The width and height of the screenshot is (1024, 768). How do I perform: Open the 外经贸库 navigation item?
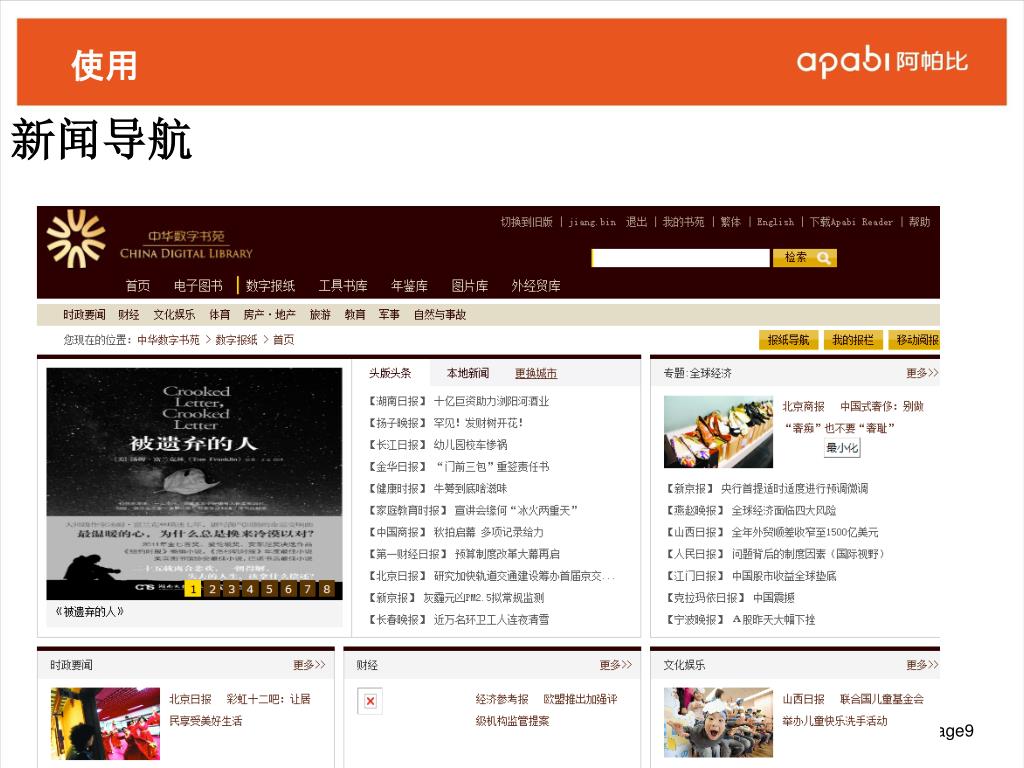(536, 286)
